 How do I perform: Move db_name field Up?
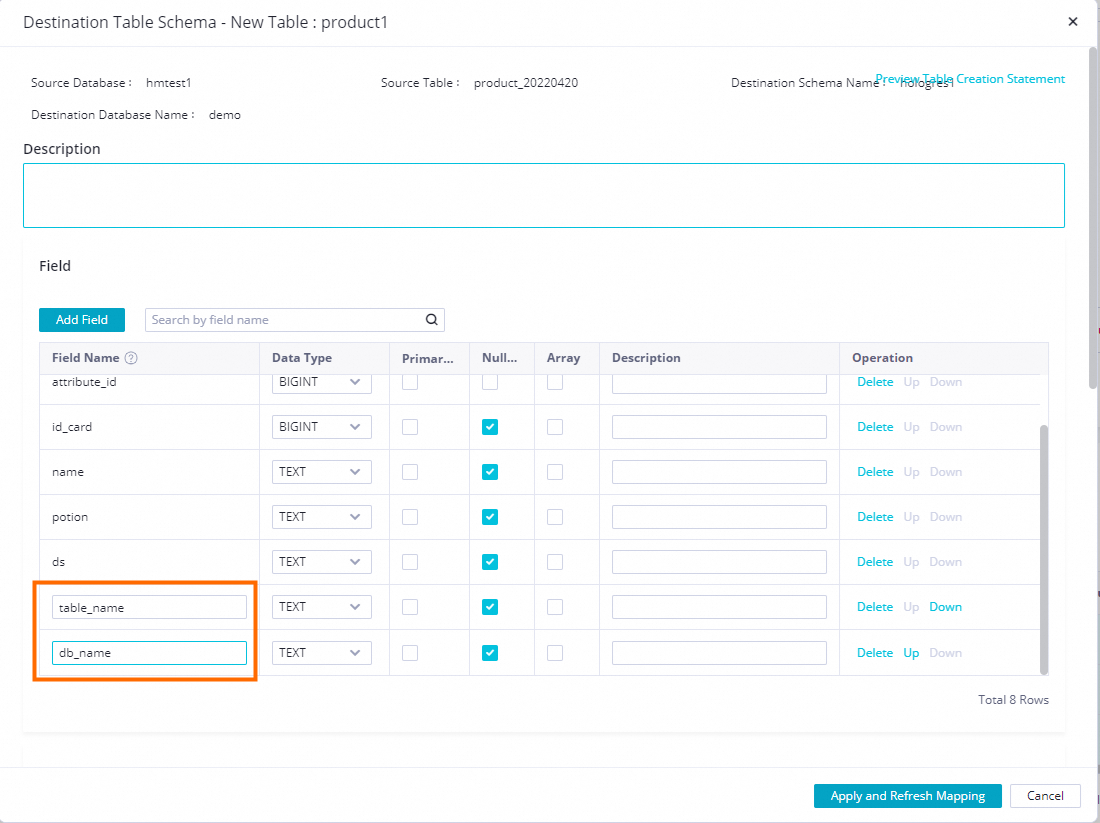pyautogui.click(x=911, y=653)
